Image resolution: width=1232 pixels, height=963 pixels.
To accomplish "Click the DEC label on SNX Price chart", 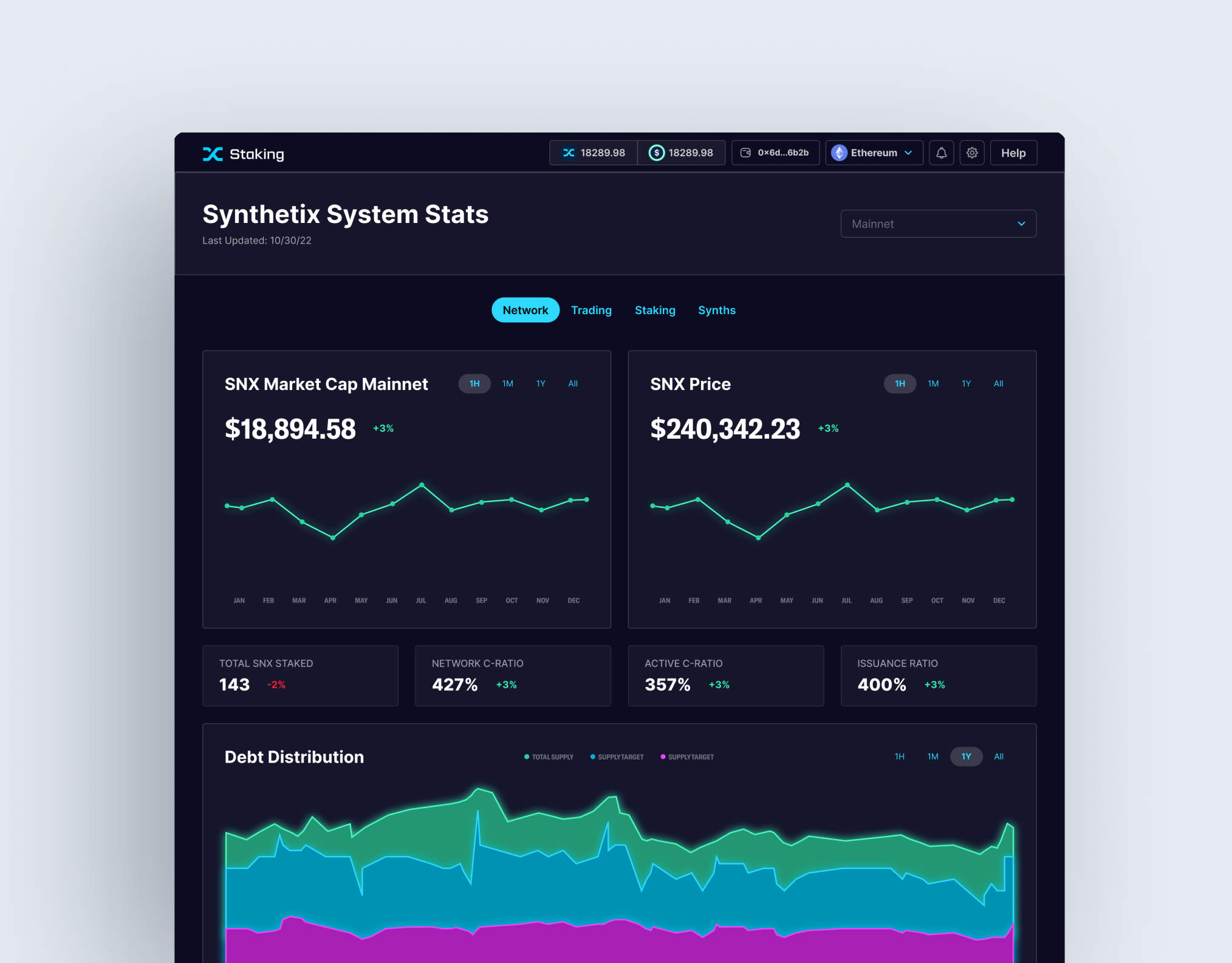I will 999,600.
